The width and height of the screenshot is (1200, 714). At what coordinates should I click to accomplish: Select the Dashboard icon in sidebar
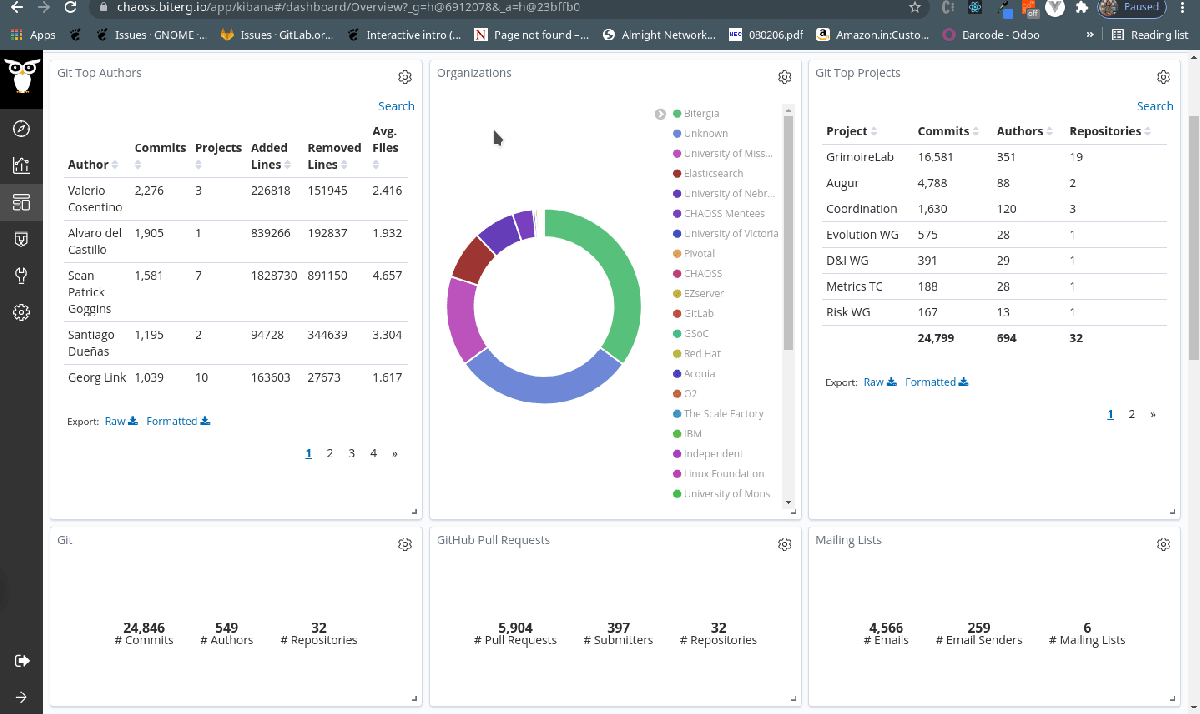21,203
